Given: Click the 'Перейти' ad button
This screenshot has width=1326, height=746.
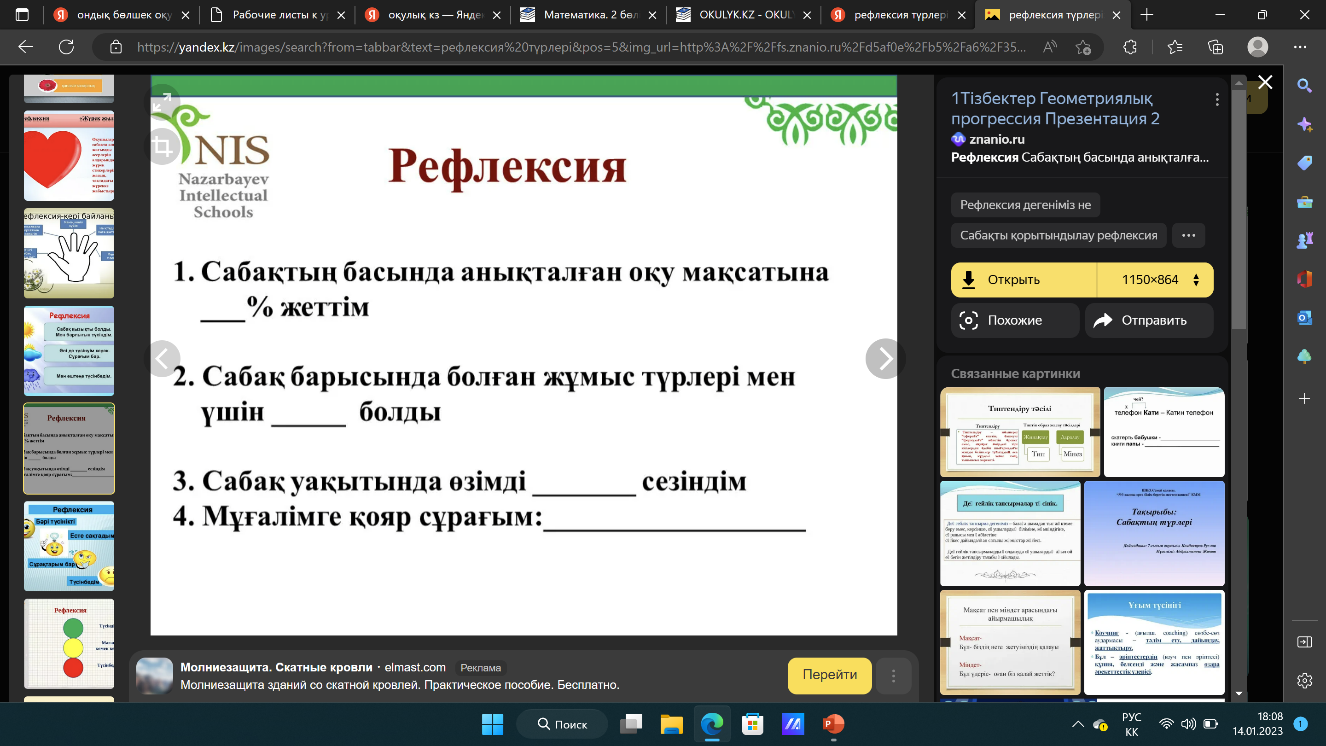Looking at the screenshot, I should (830, 675).
